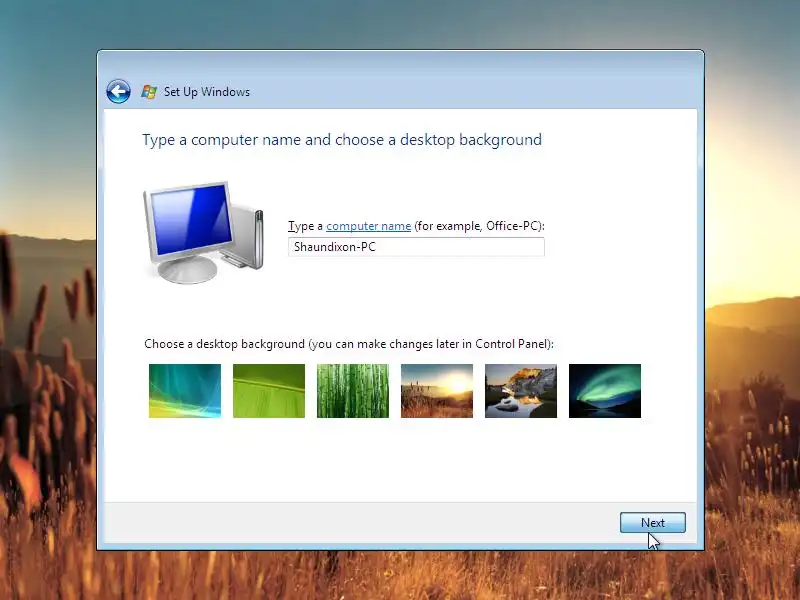Click the 'Set Up Windows' title text
The height and width of the screenshot is (600, 800).
(207, 92)
